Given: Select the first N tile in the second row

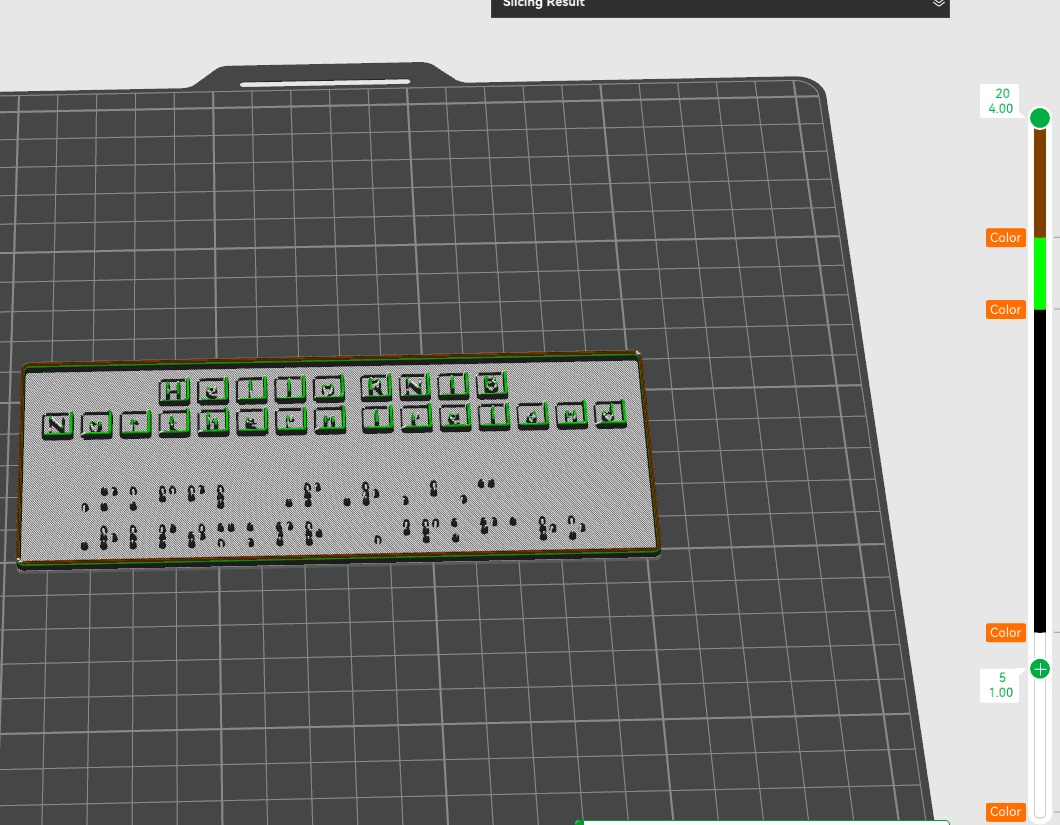Looking at the screenshot, I should [57, 425].
